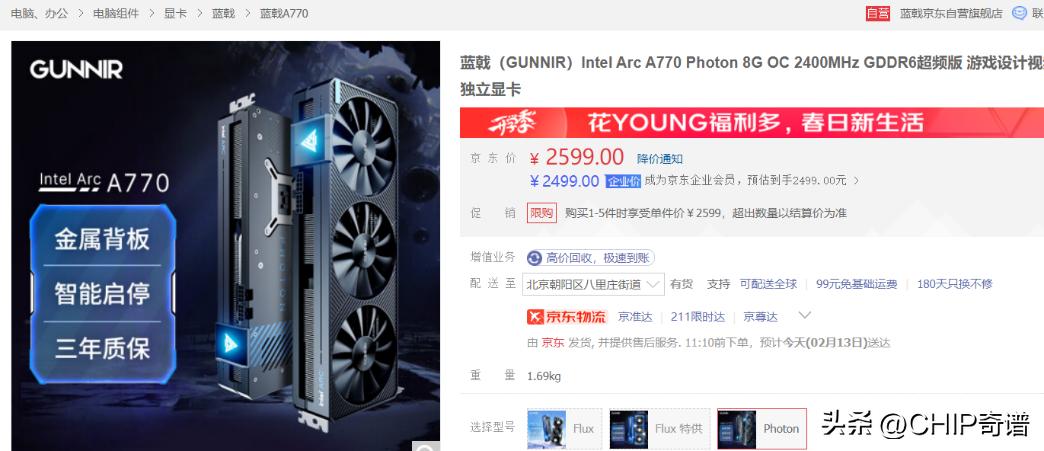Select the Flux model option
Screen dimensions: 1044x451
click(x=565, y=428)
